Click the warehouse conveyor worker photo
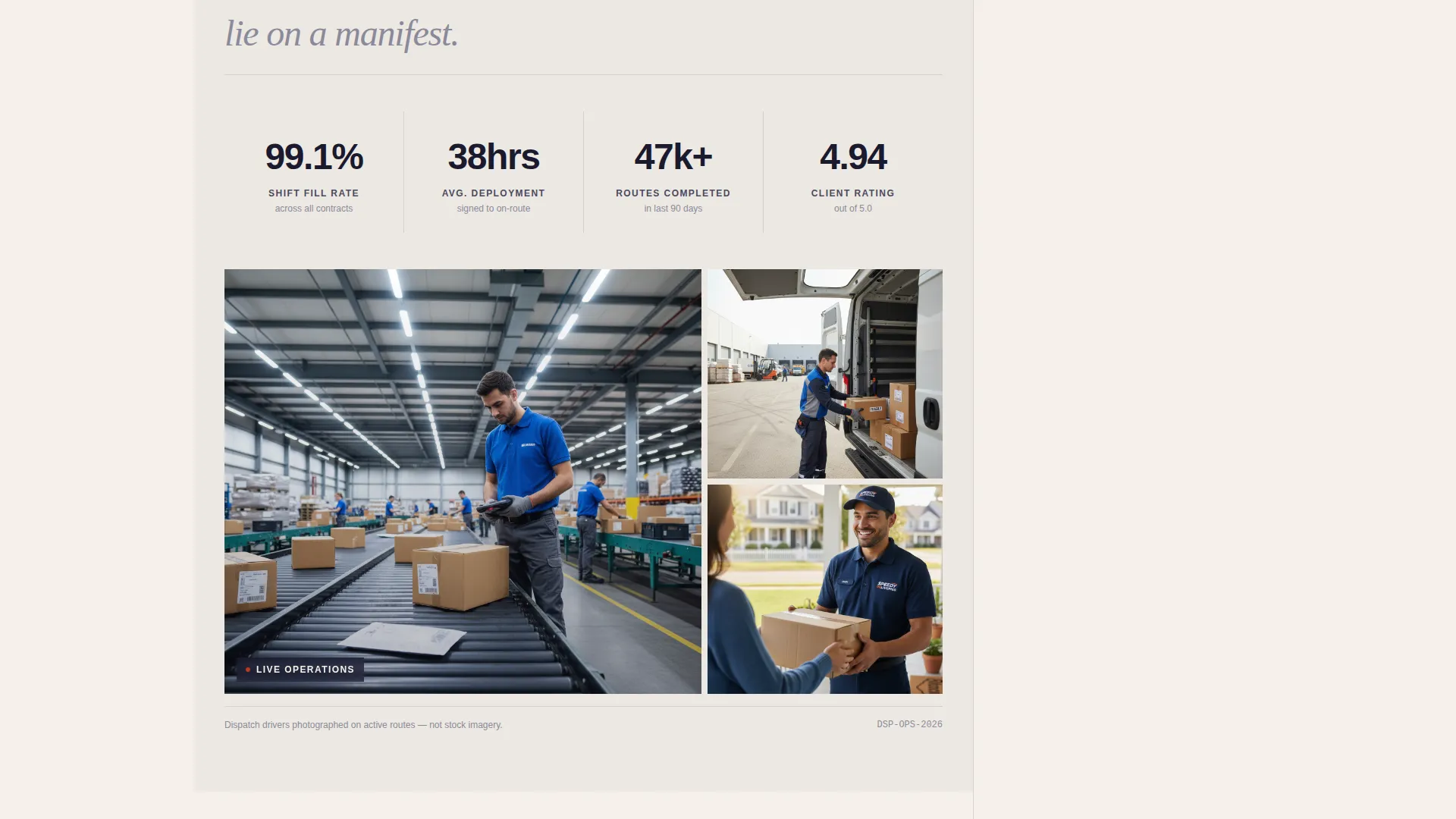The height and width of the screenshot is (819, 1456). click(463, 481)
